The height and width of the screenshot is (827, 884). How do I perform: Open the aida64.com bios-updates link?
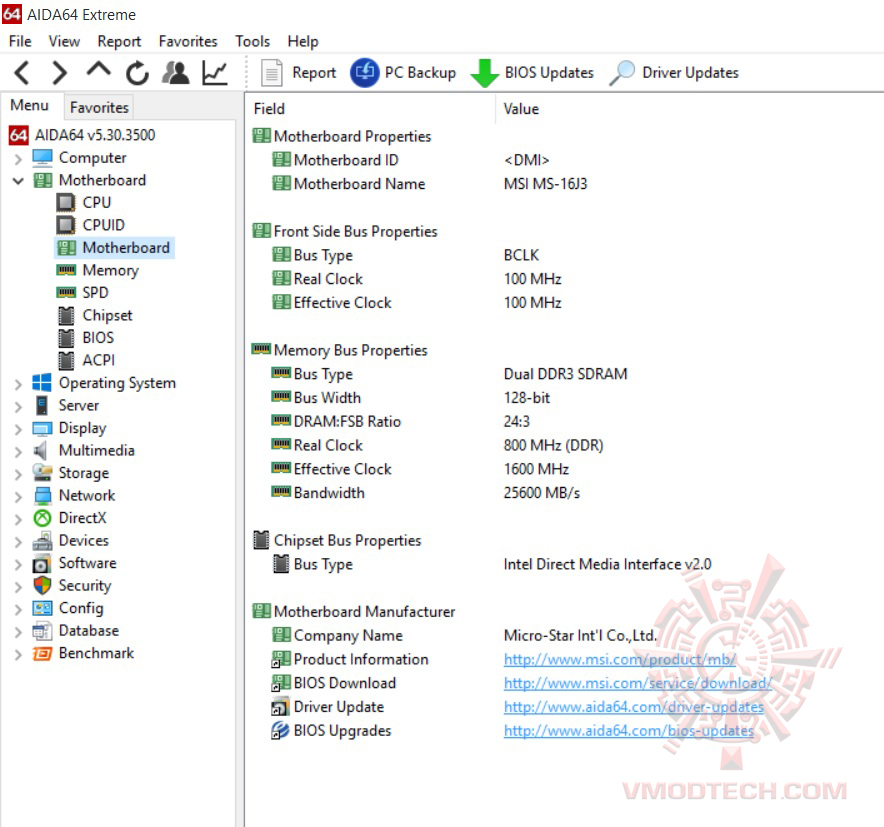point(629,731)
